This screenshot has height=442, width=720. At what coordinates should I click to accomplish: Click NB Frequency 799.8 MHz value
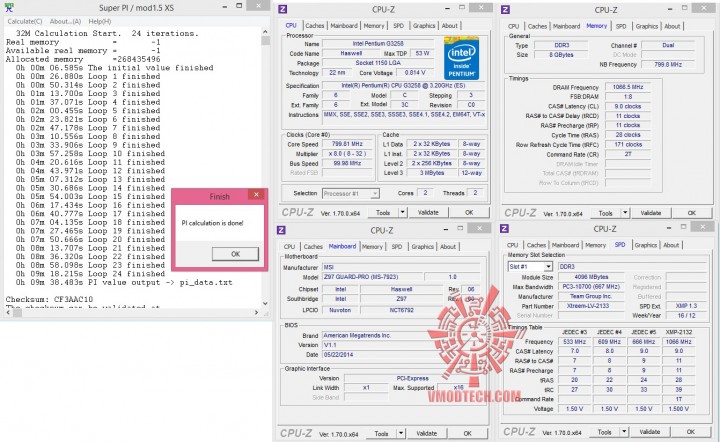pos(668,64)
